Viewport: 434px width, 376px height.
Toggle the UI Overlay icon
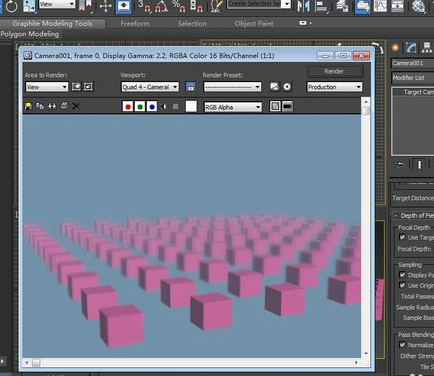coord(275,106)
